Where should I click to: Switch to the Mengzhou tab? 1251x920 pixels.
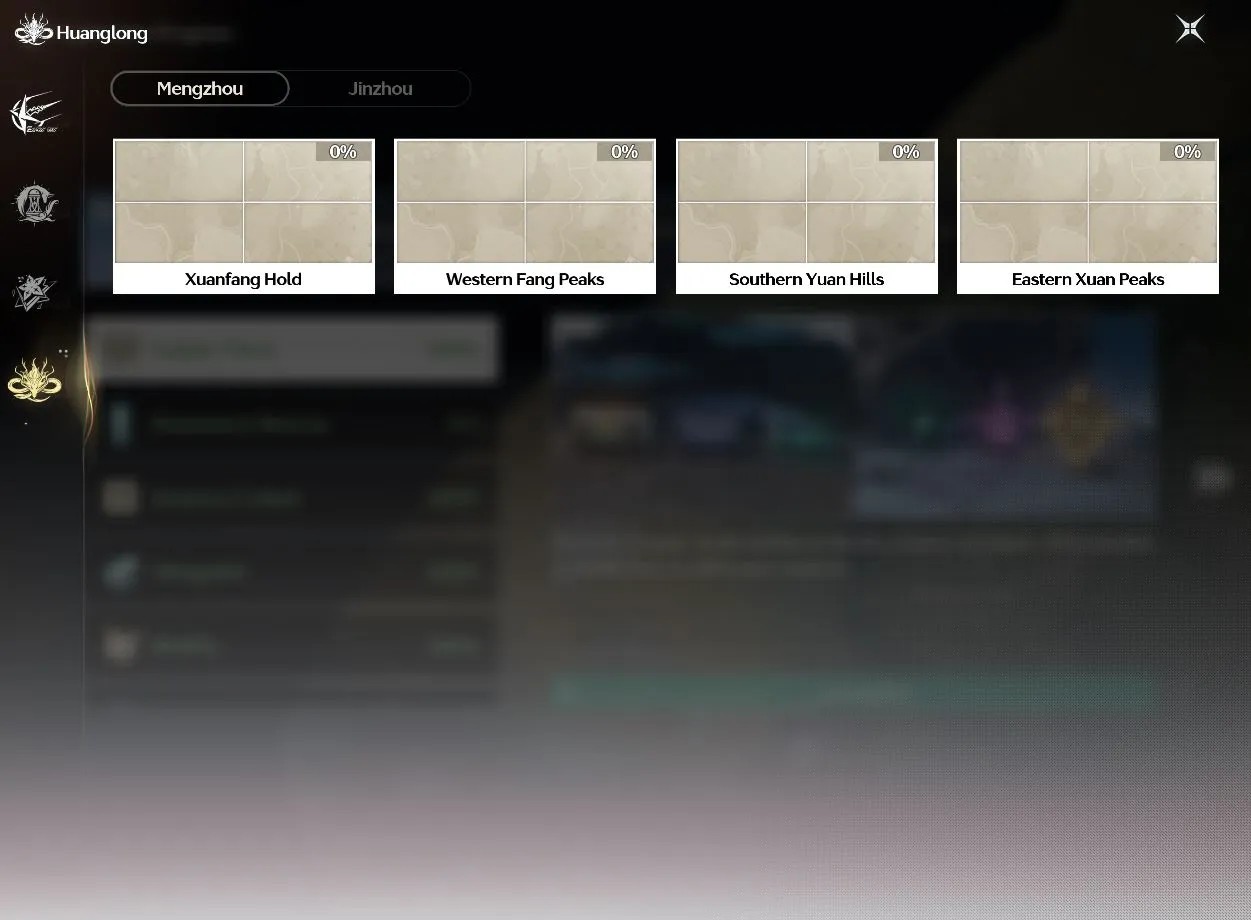[x=200, y=89]
